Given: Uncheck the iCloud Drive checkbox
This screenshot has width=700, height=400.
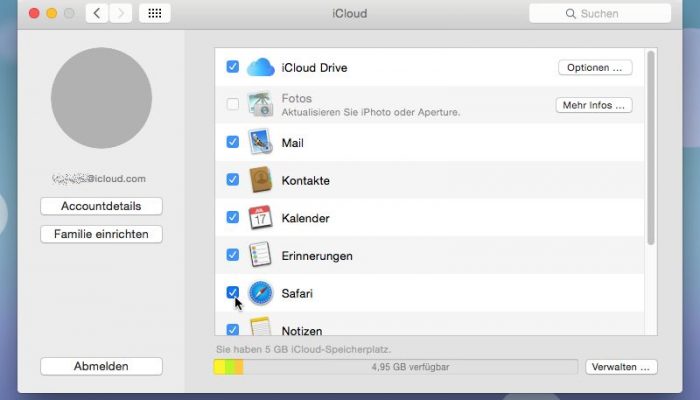Looking at the screenshot, I should [233, 67].
